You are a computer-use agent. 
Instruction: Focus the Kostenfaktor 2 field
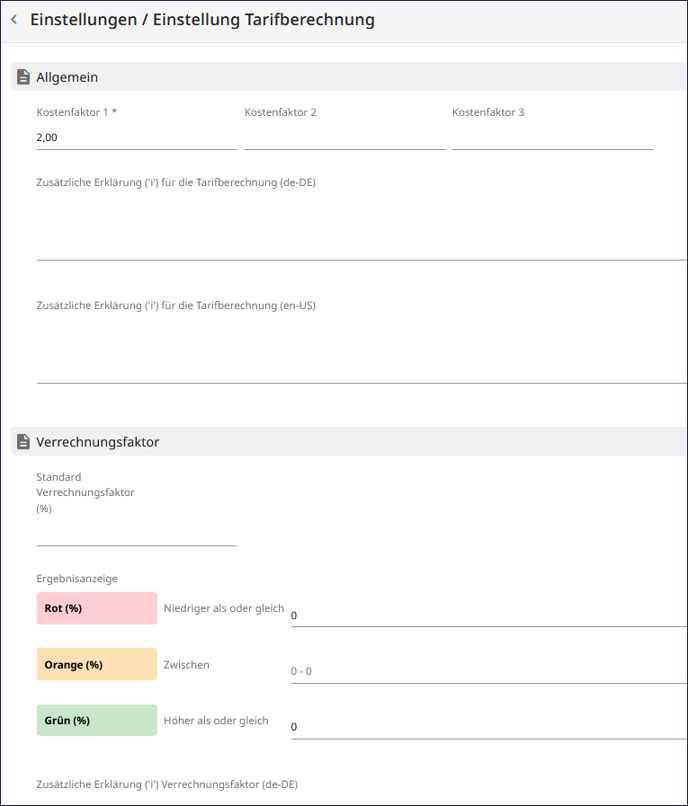coord(345,138)
